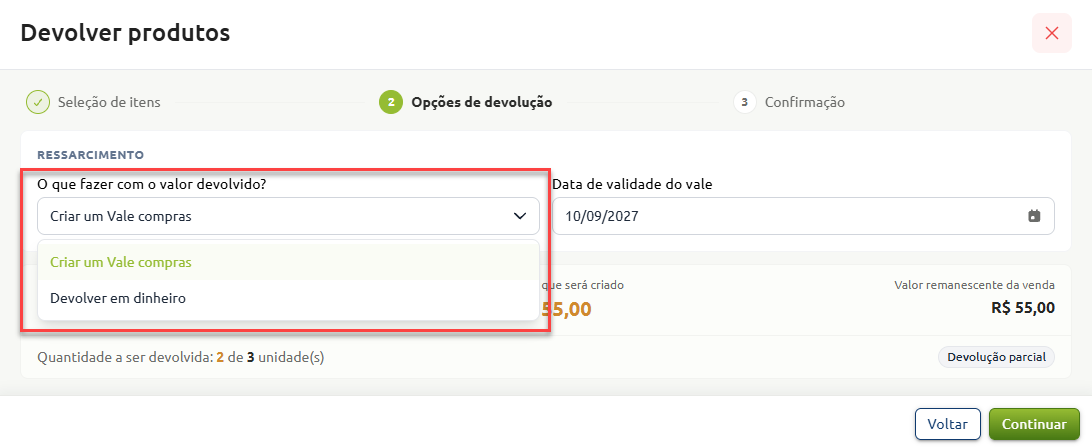Image resolution: width=1092 pixels, height=448 pixels.
Task: Close the Devolver produtos dialog
Action: (1052, 33)
